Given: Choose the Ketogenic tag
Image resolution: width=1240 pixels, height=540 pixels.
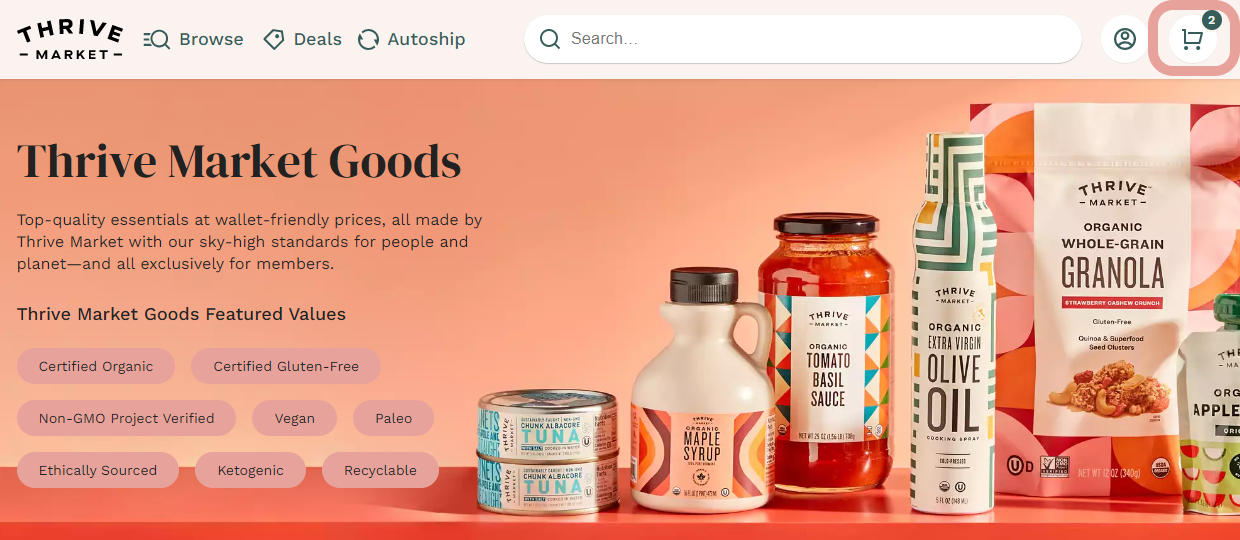Looking at the screenshot, I should click(250, 470).
